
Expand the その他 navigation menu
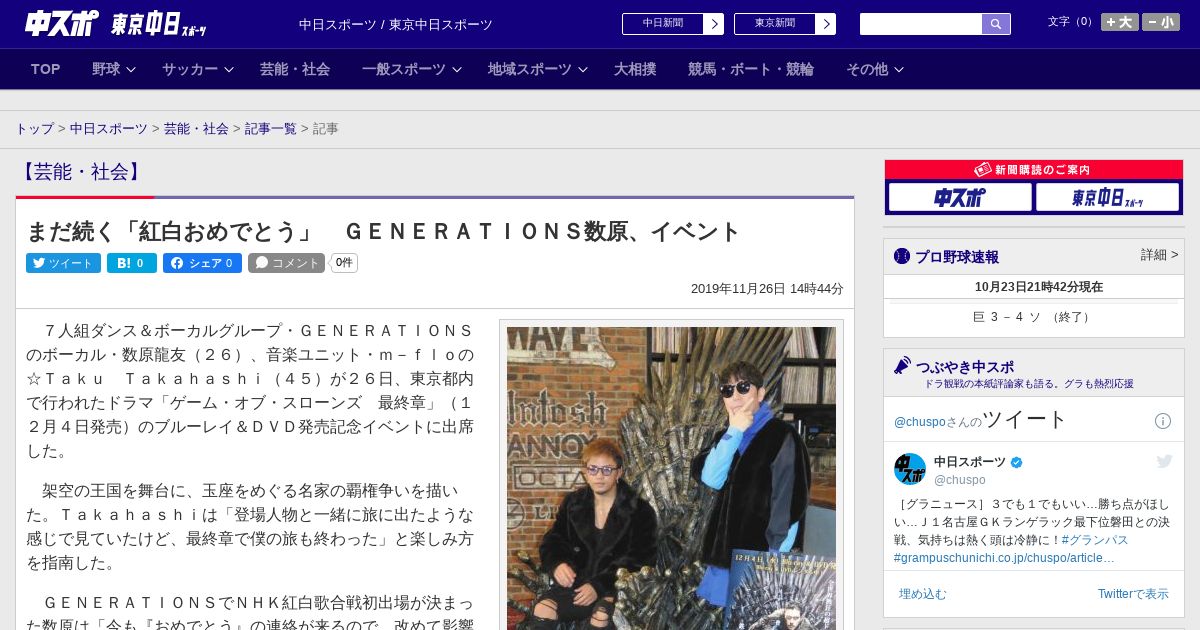pyautogui.click(x=875, y=69)
